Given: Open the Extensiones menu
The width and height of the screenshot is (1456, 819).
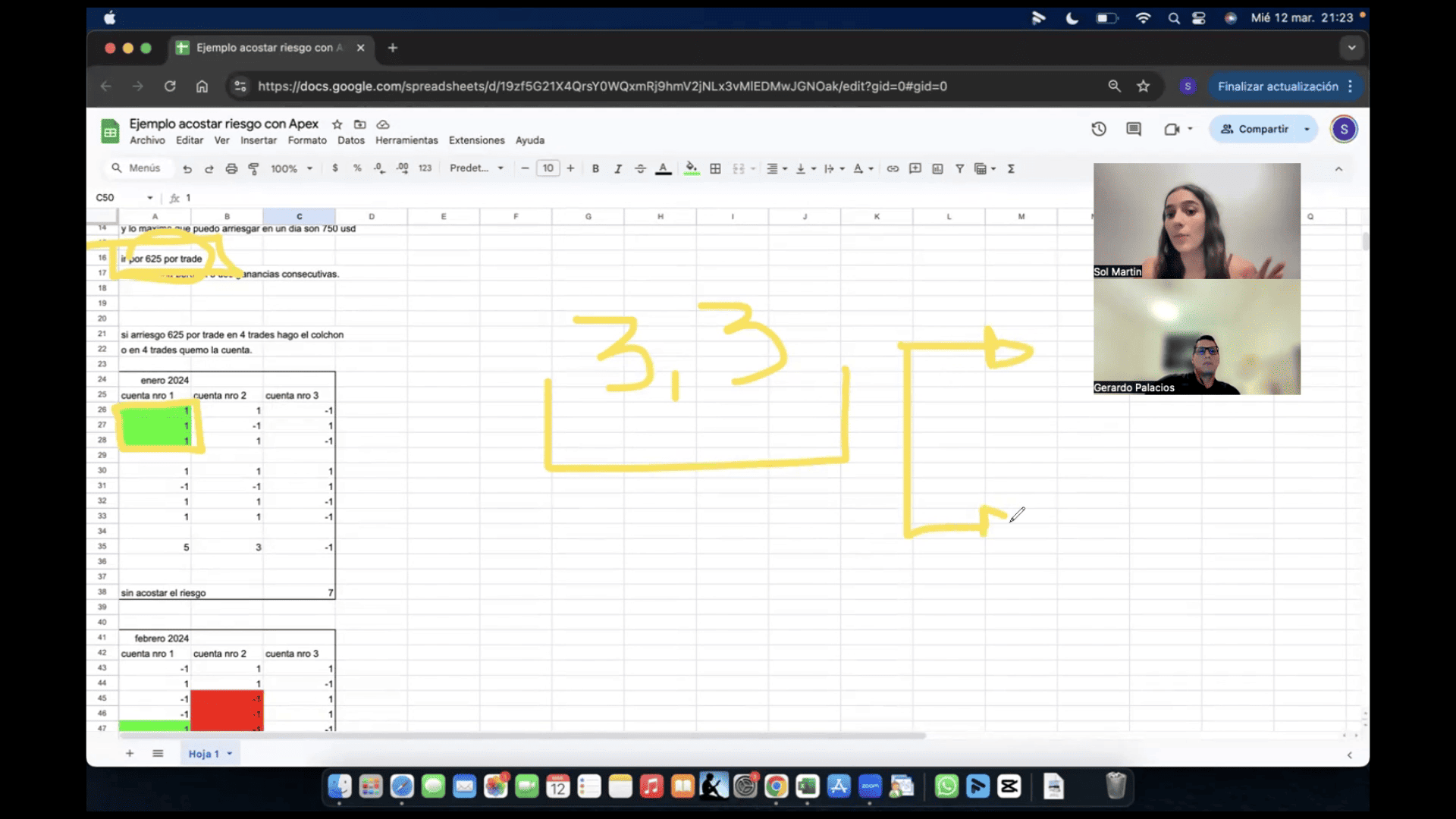Looking at the screenshot, I should [x=476, y=140].
